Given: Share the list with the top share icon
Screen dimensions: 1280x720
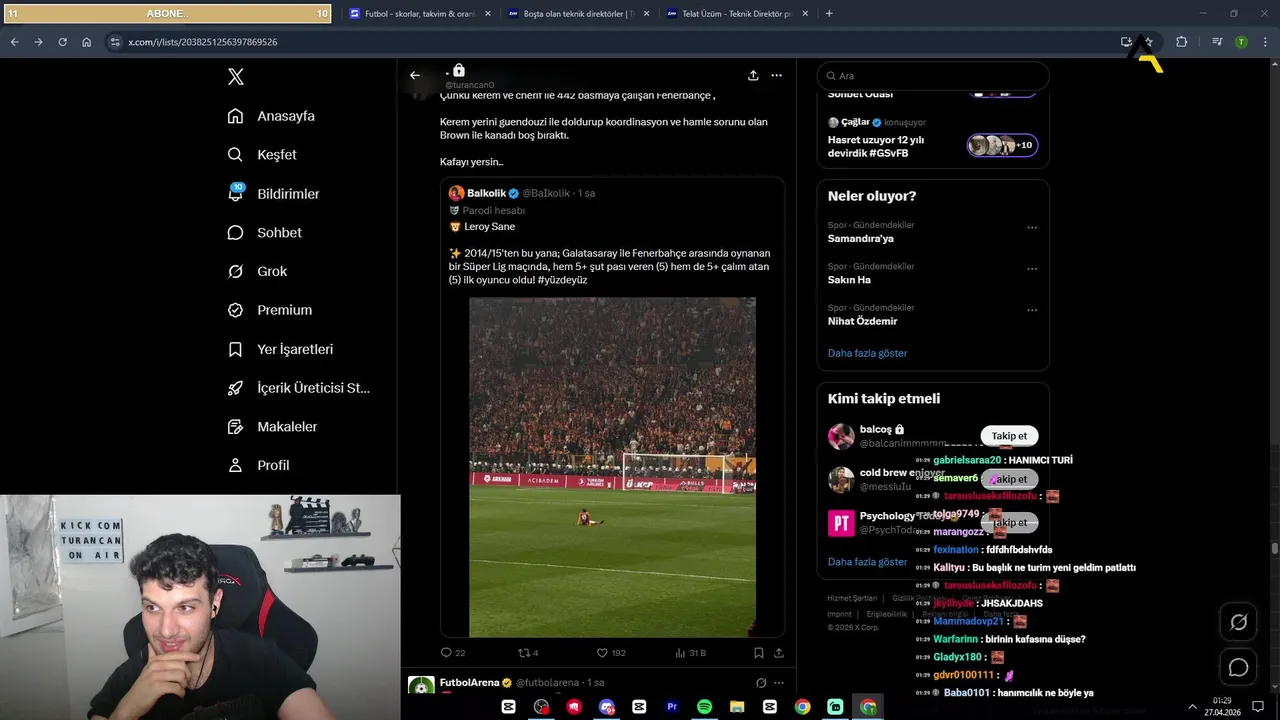Looking at the screenshot, I should click(x=753, y=75).
